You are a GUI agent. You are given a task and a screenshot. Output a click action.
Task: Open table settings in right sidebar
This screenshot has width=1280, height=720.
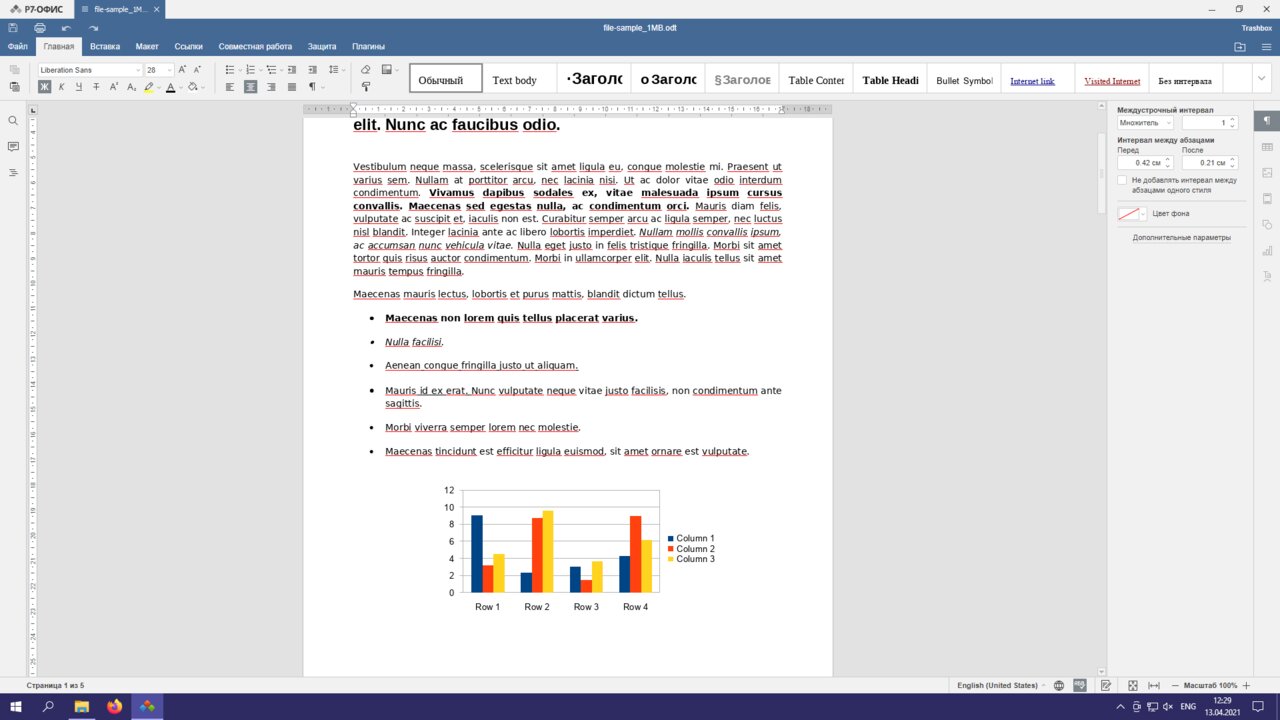coord(1267,147)
